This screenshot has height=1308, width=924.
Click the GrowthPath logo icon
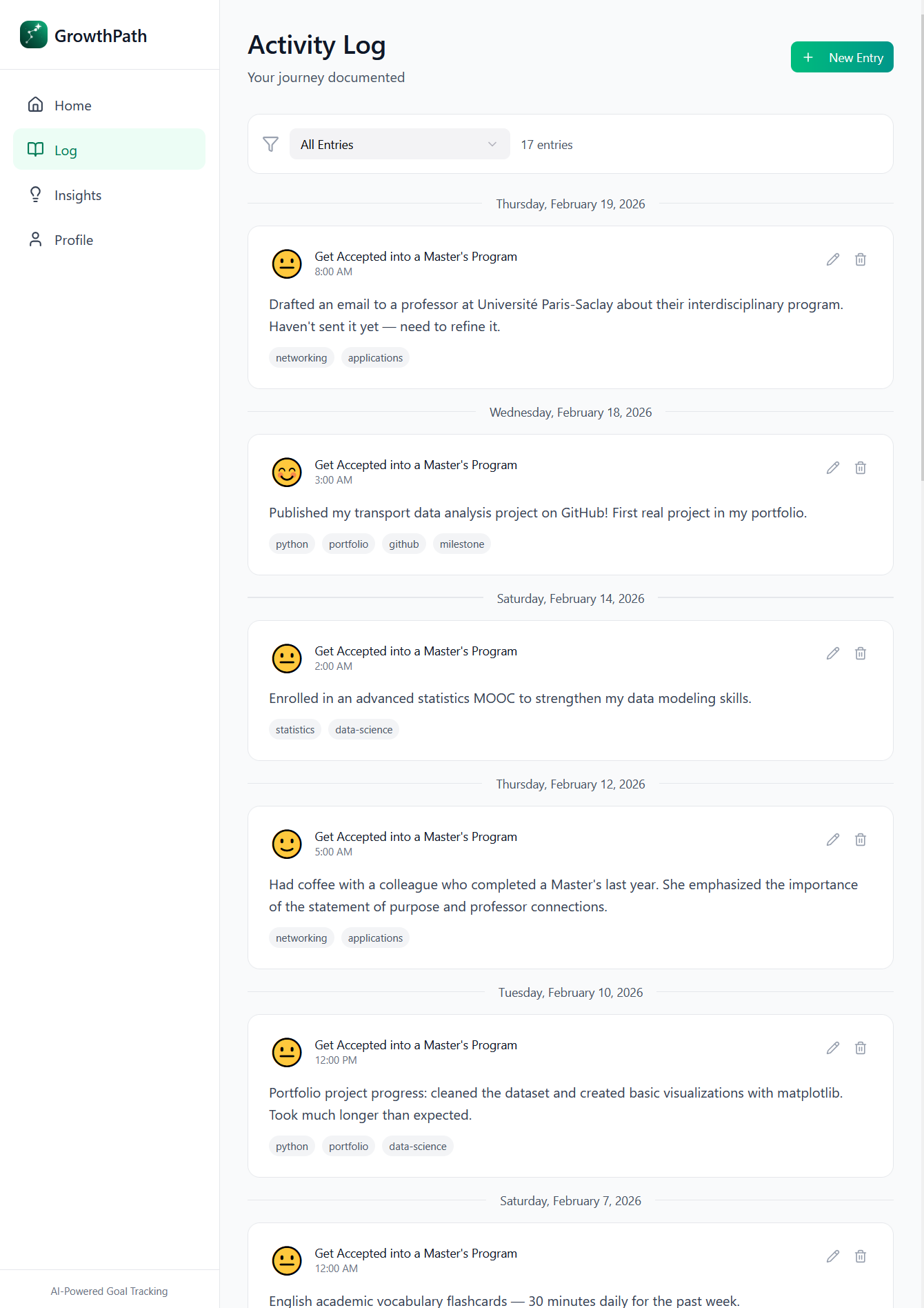(x=34, y=34)
